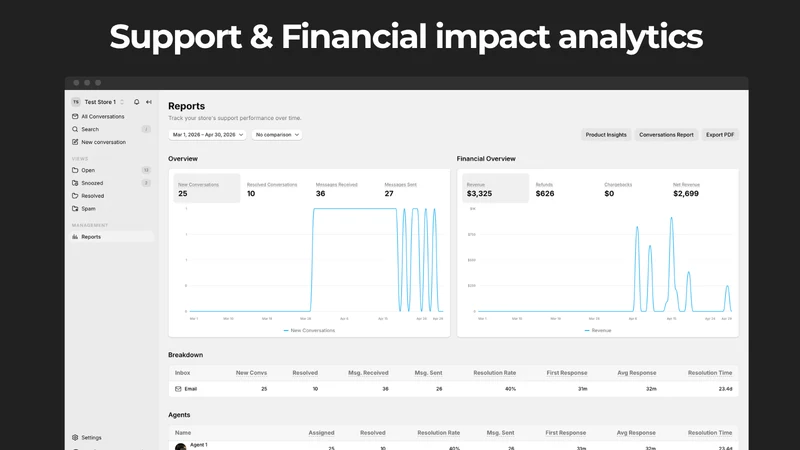Screen dimensions: 800x450
Task: Click the All Conversations inbox icon
Action: click(75, 116)
